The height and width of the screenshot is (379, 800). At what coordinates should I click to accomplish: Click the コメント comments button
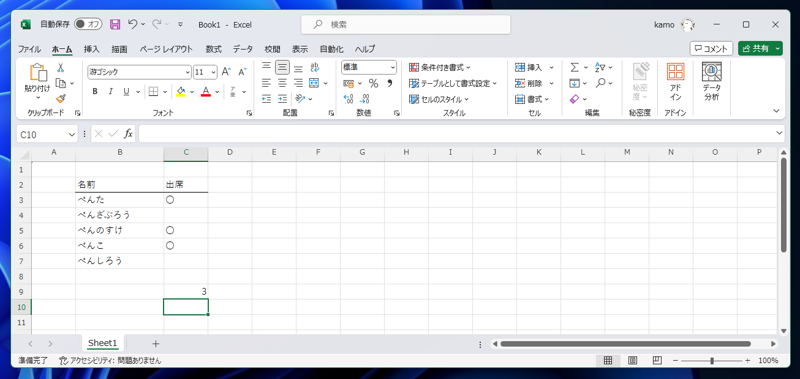[711, 48]
